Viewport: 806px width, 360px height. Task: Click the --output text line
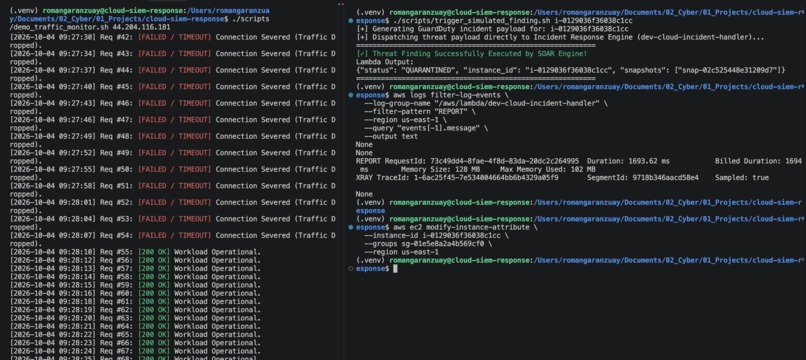click(391, 136)
